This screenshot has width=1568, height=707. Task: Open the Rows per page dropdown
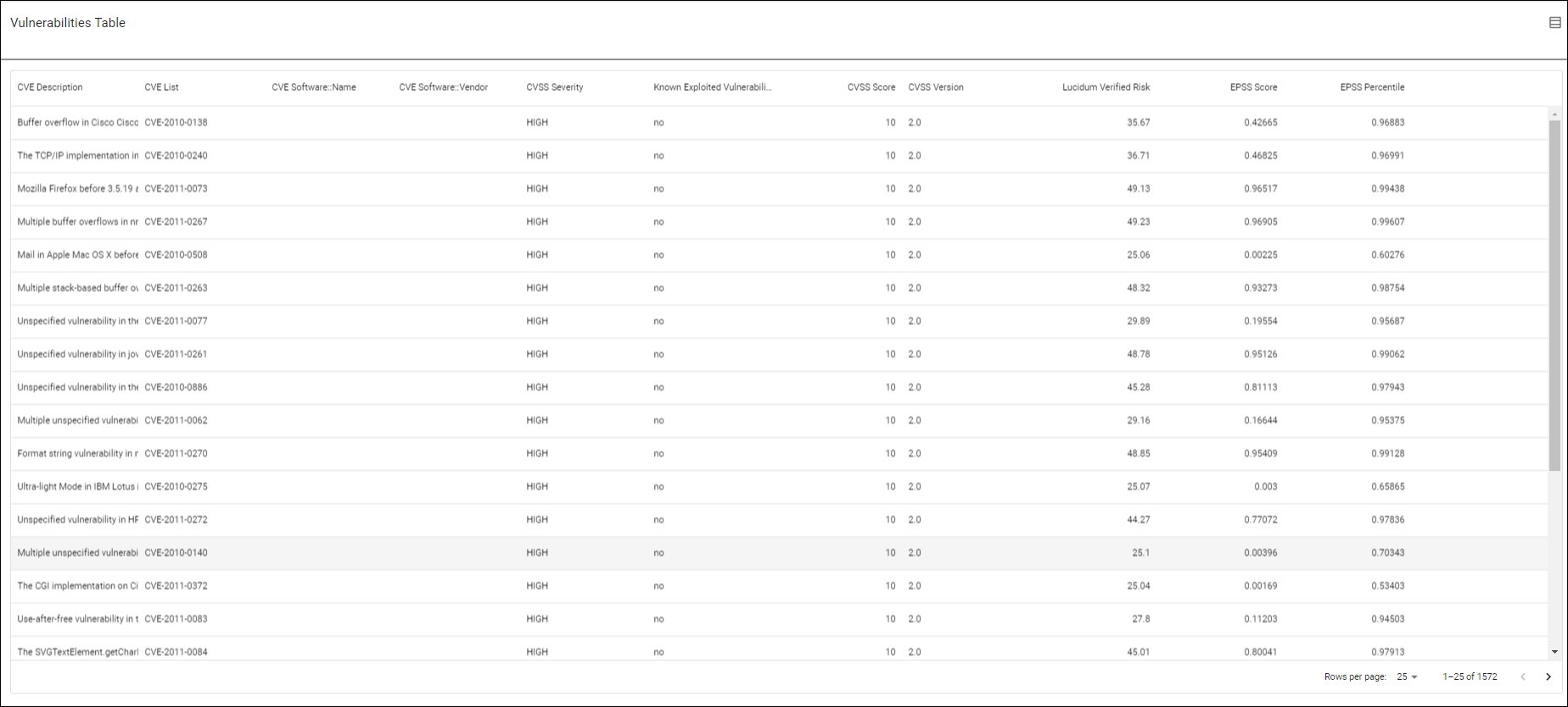tap(1408, 676)
